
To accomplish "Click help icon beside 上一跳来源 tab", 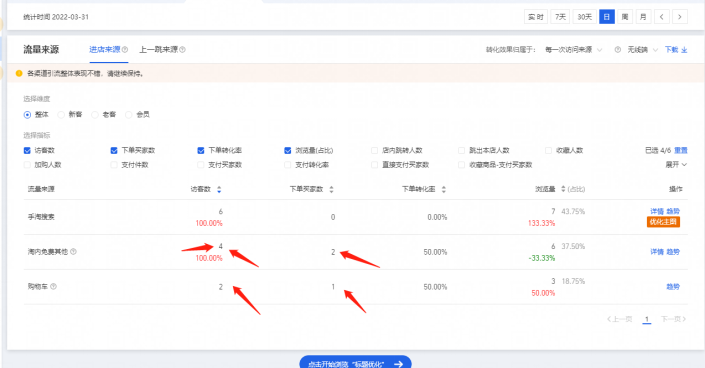I will pyautogui.click(x=183, y=49).
